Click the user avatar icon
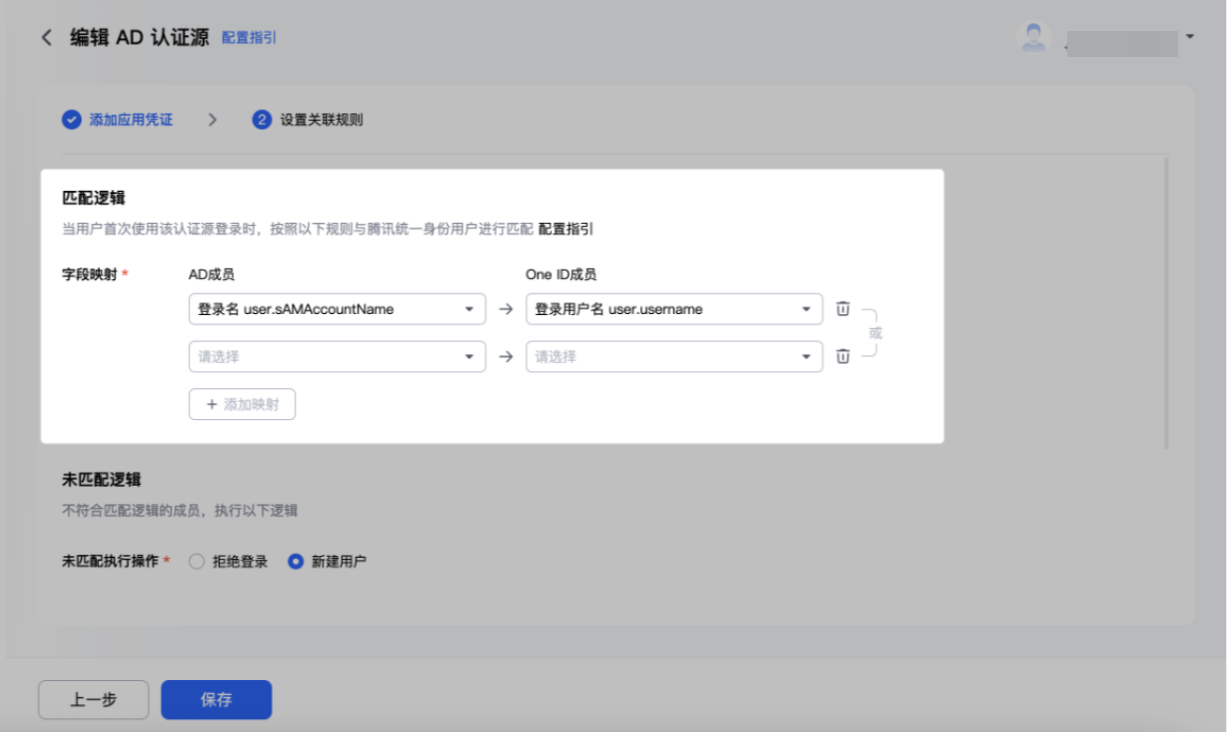 tap(1034, 38)
